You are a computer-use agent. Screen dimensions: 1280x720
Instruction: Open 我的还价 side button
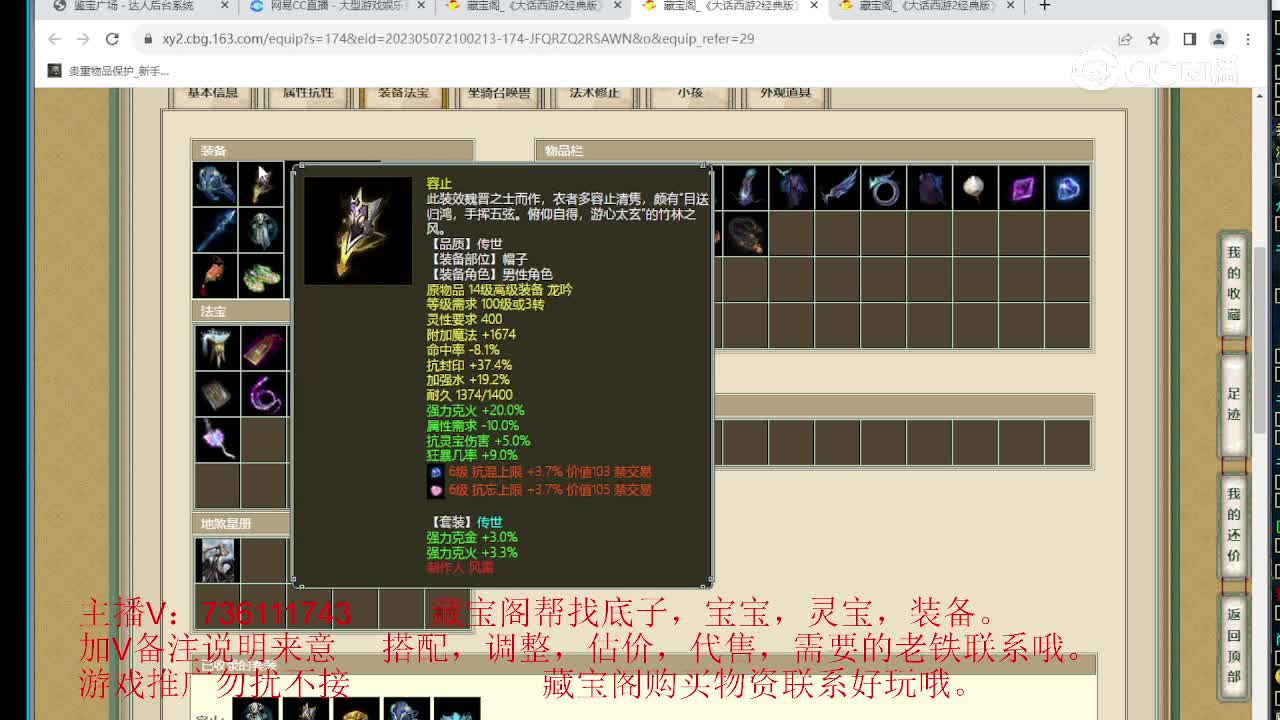tap(1234, 524)
